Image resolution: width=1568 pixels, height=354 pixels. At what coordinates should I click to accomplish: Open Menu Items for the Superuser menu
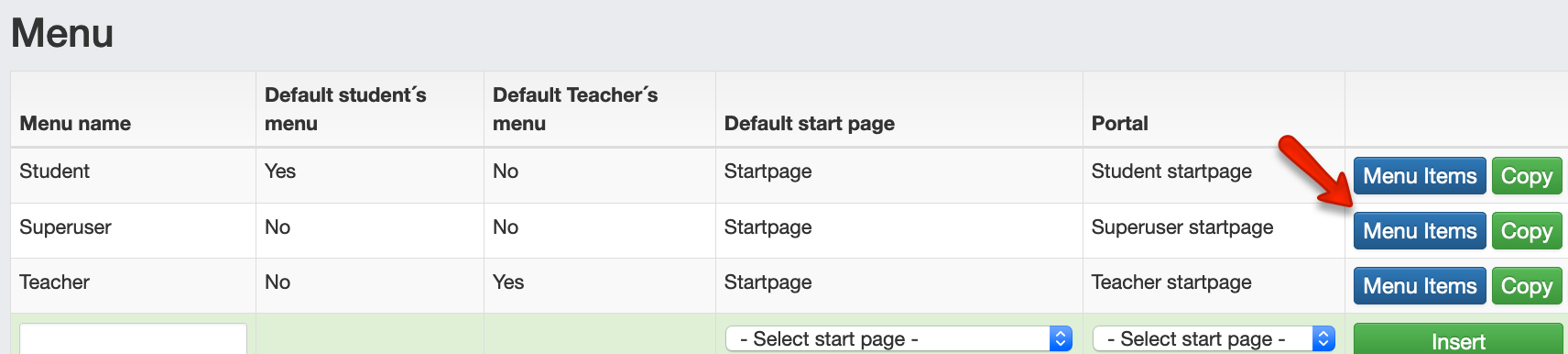point(1420,231)
